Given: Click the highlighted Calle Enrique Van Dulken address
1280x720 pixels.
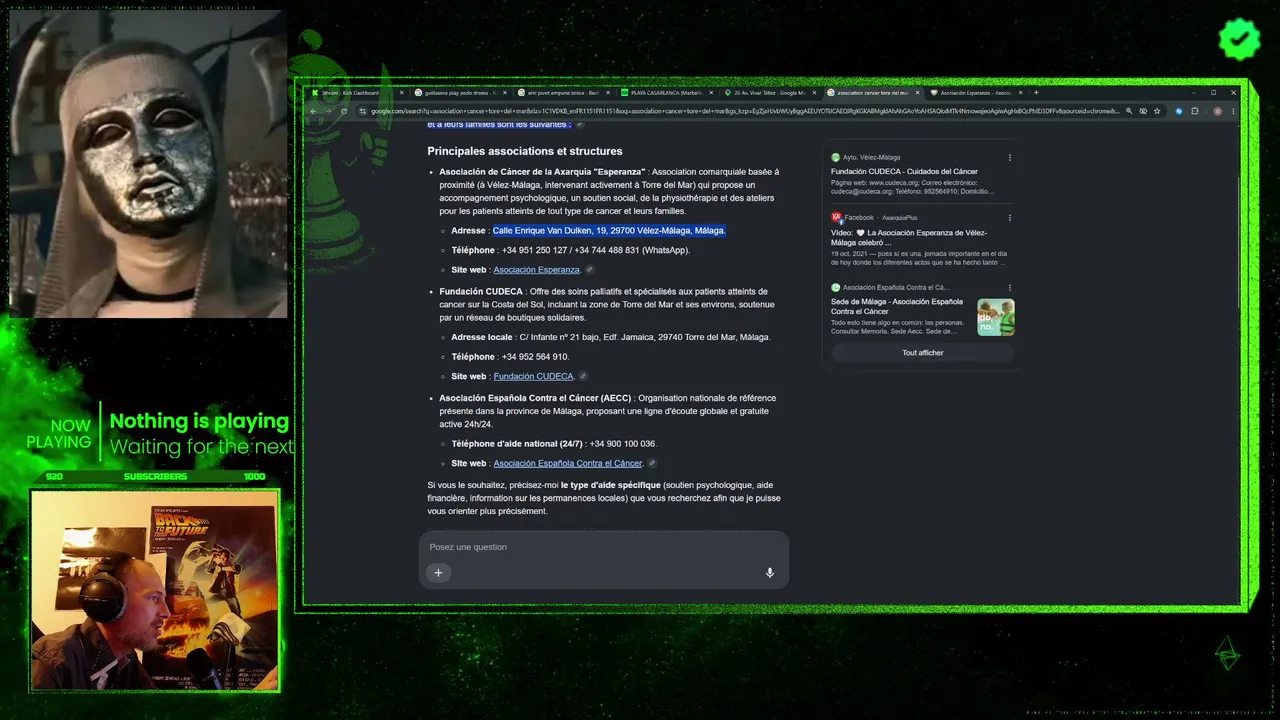Looking at the screenshot, I should [x=609, y=231].
